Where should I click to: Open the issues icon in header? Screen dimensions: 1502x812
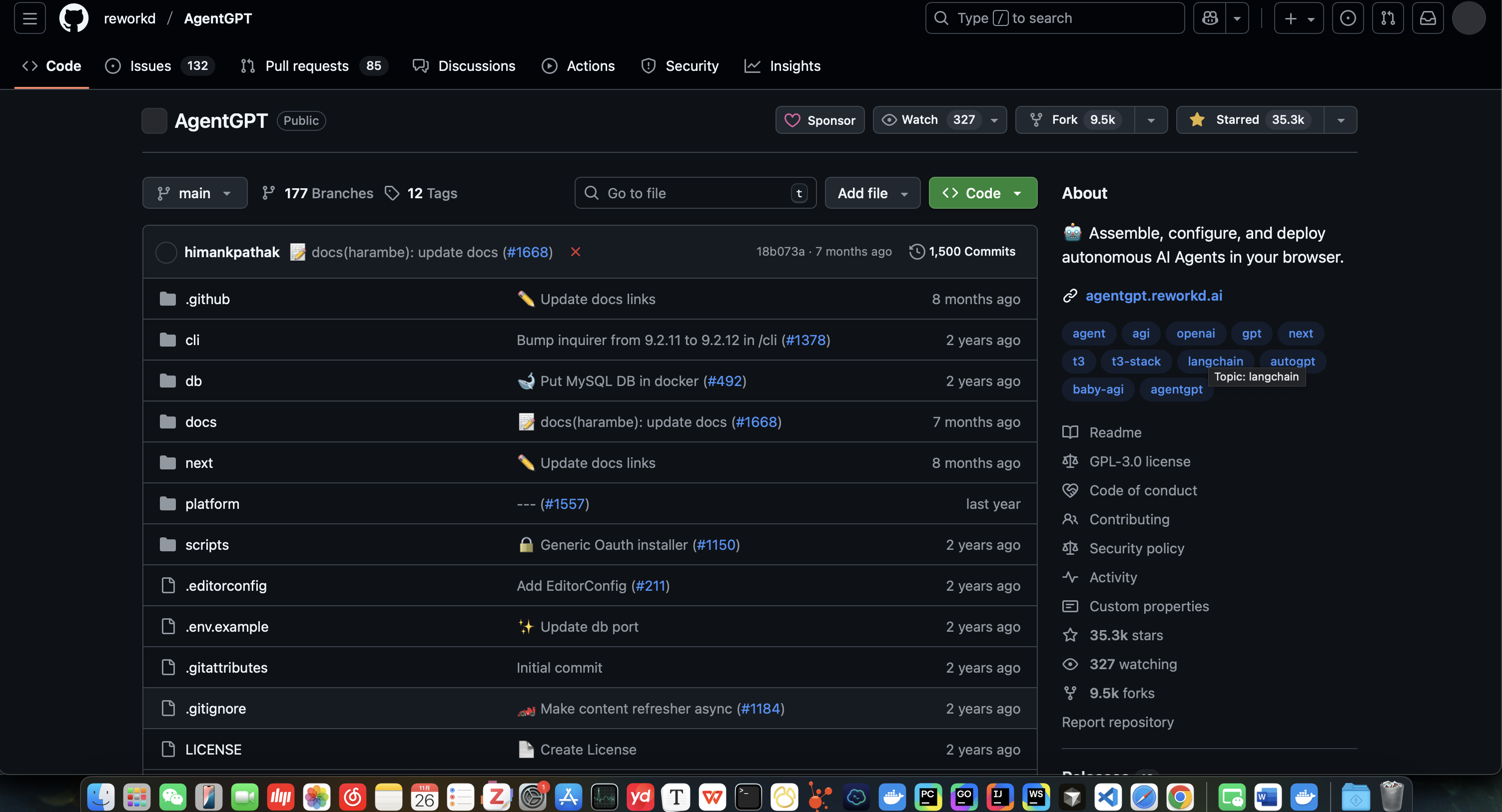(1348, 18)
